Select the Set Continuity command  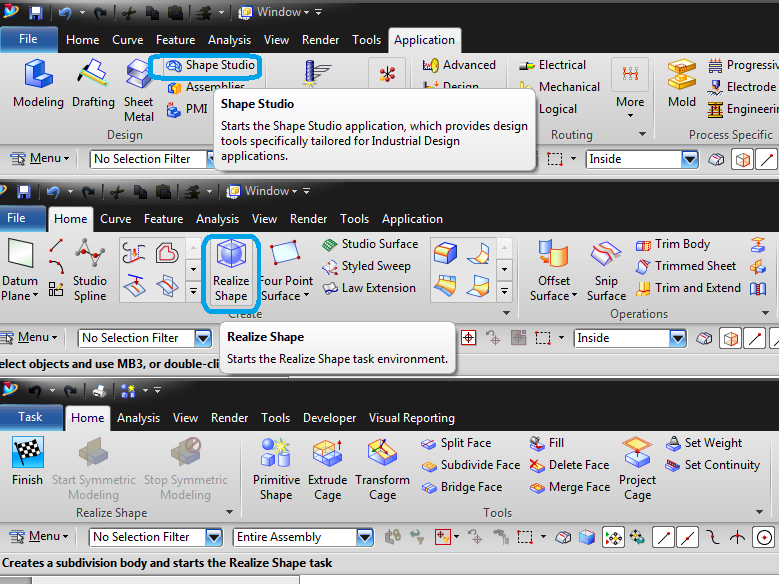tap(713, 465)
